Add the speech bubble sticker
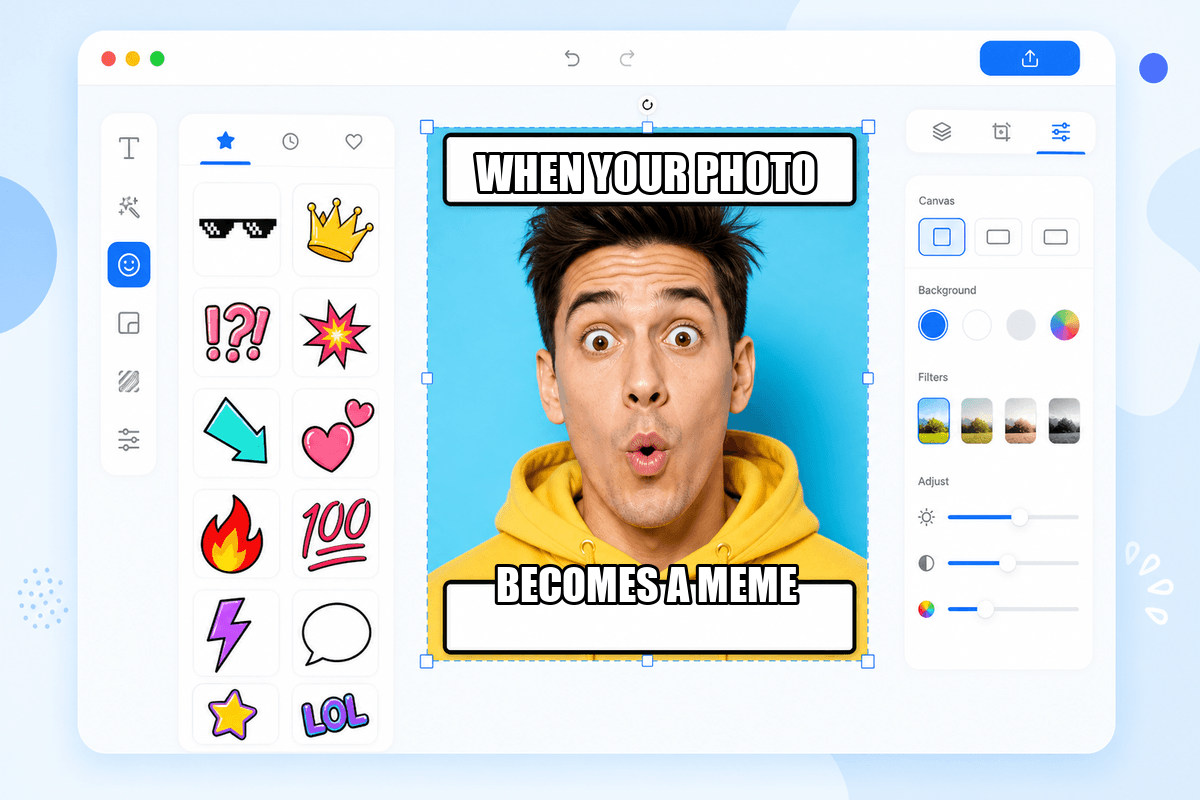Screen dimensions: 1200x800 [x=335, y=634]
